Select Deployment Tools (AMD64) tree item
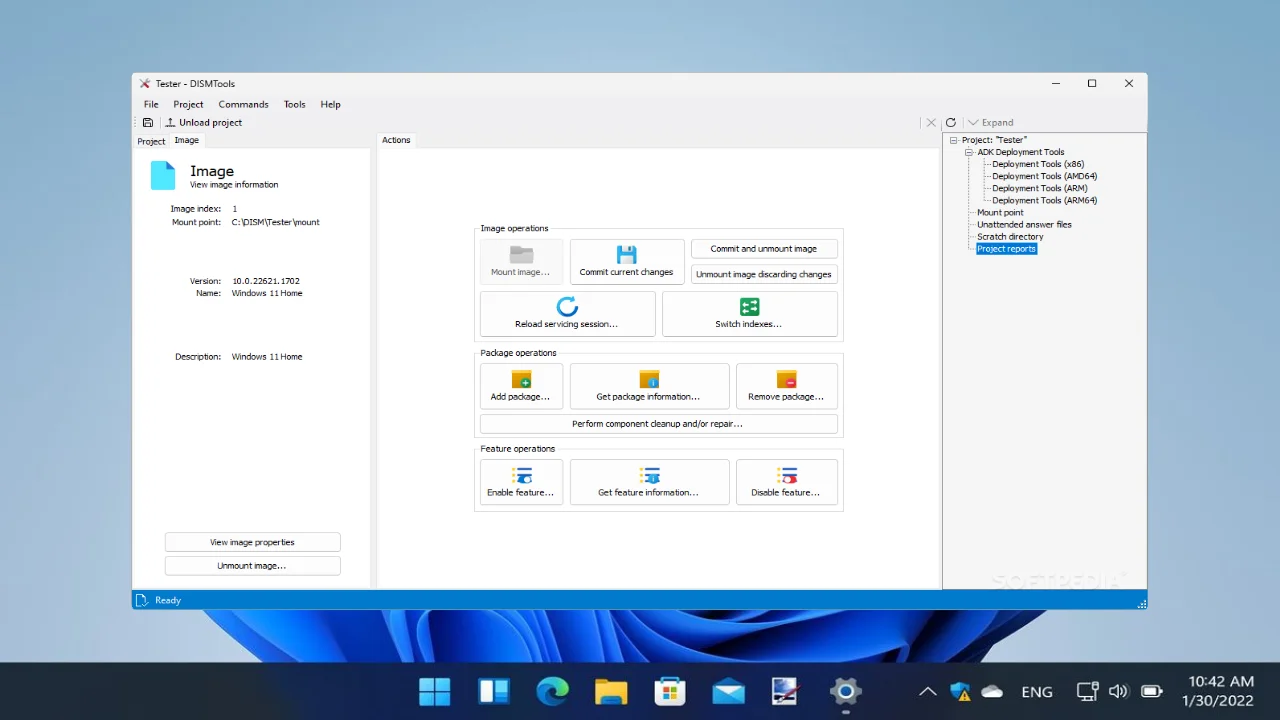1280x720 pixels. (1045, 176)
